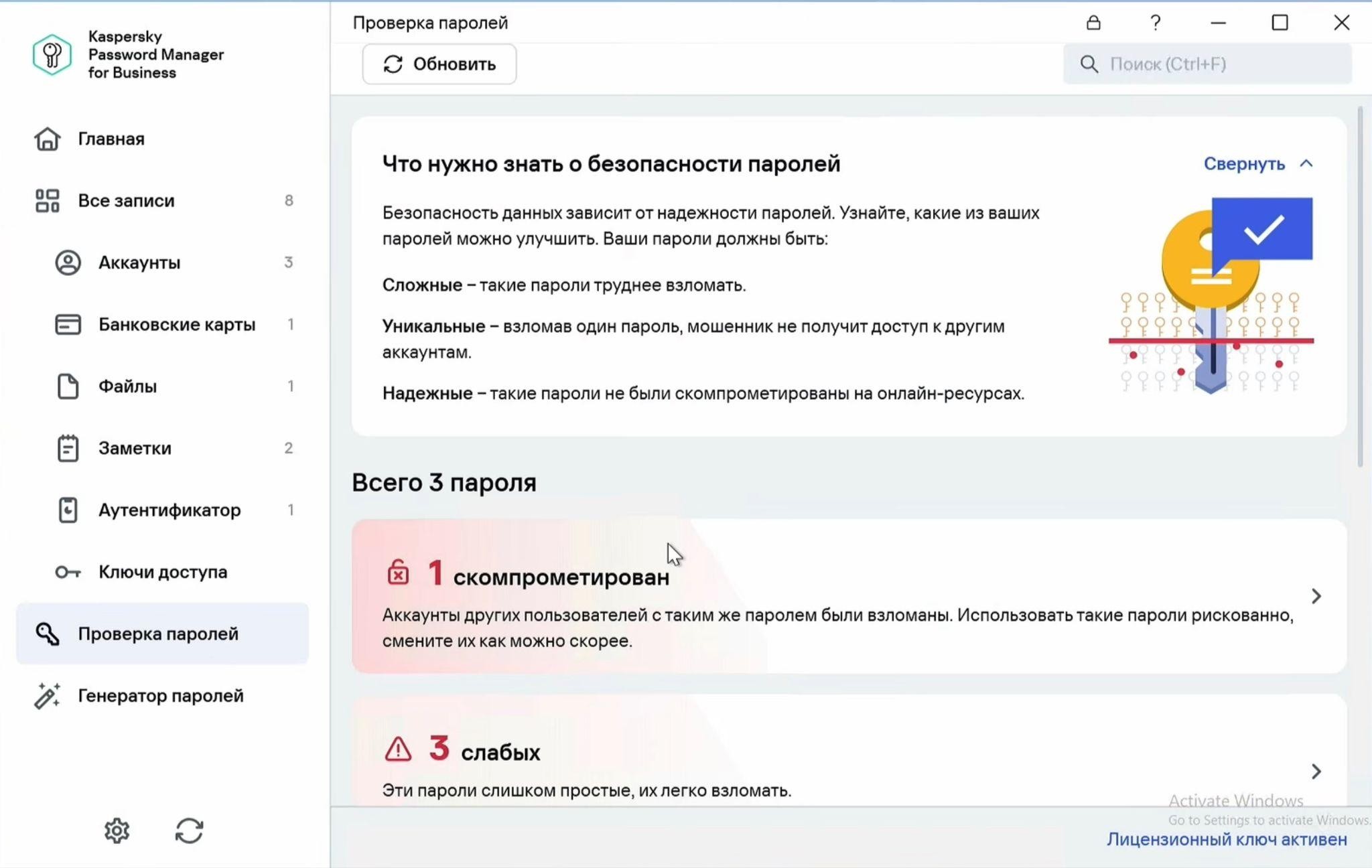Select Генератор паролей label in sidebar

coord(161,696)
